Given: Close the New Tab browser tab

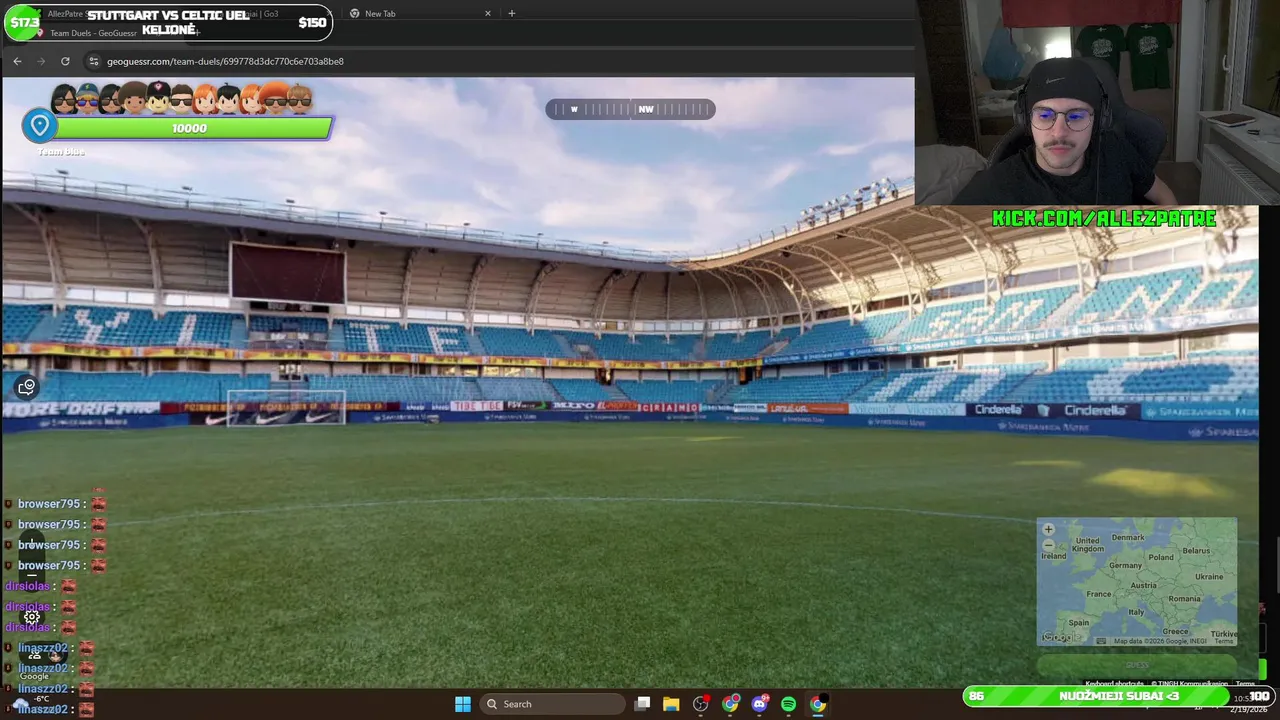Looking at the screenshot, I should click(x=488, y=13).
